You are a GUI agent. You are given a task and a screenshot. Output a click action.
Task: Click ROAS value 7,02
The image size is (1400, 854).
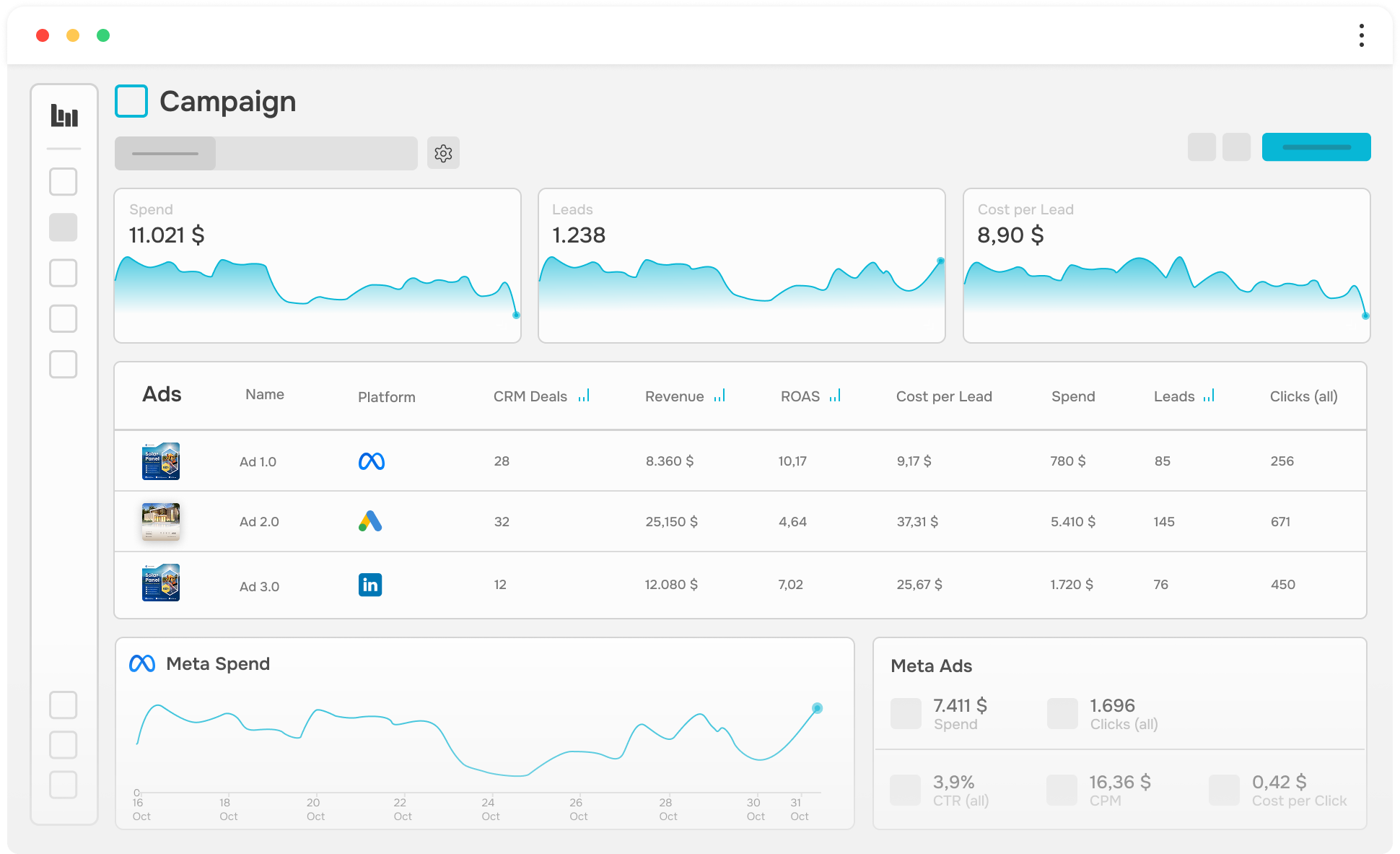tap(790, 584)
